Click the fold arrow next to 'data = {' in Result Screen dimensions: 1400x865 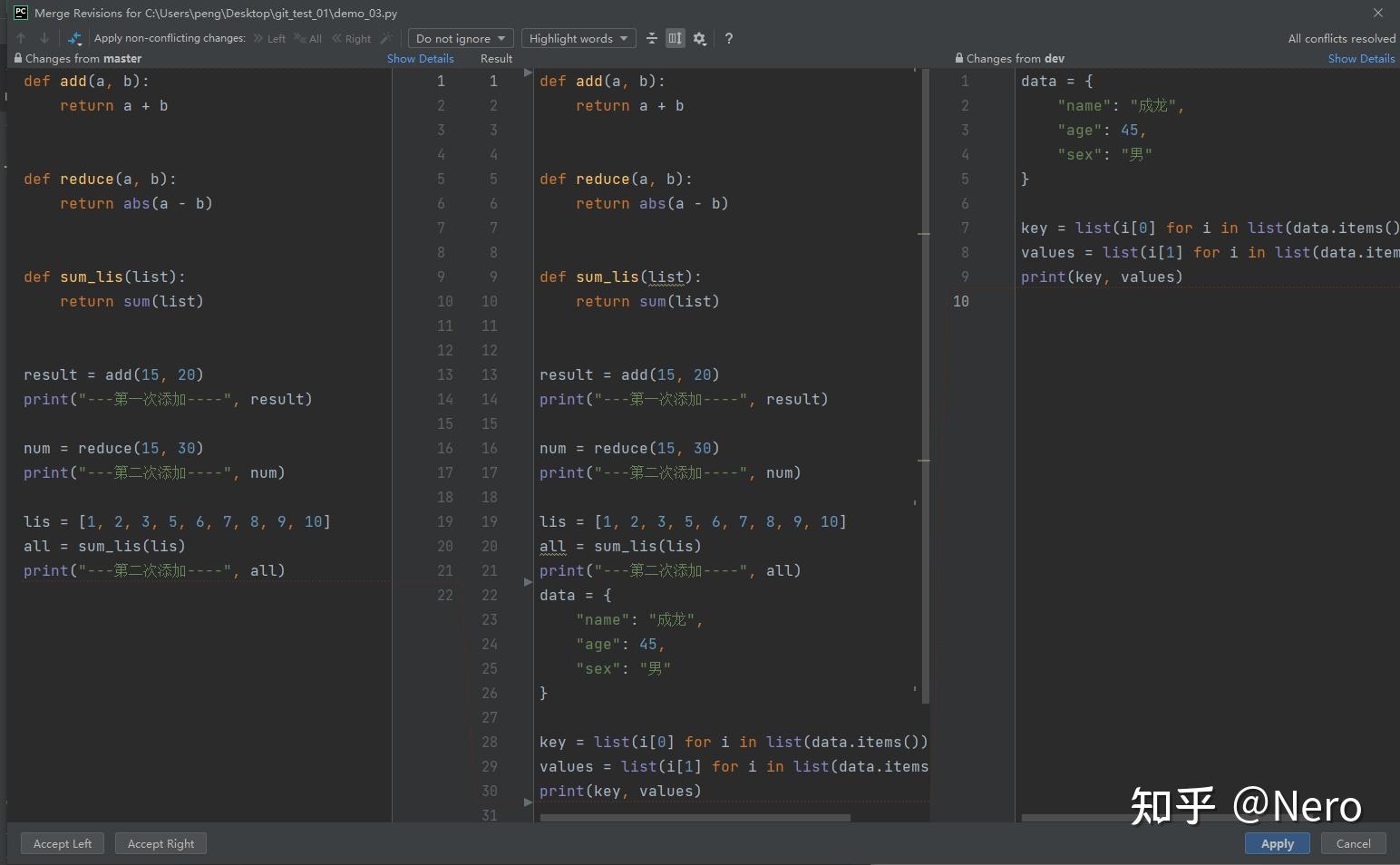(529, 582)
